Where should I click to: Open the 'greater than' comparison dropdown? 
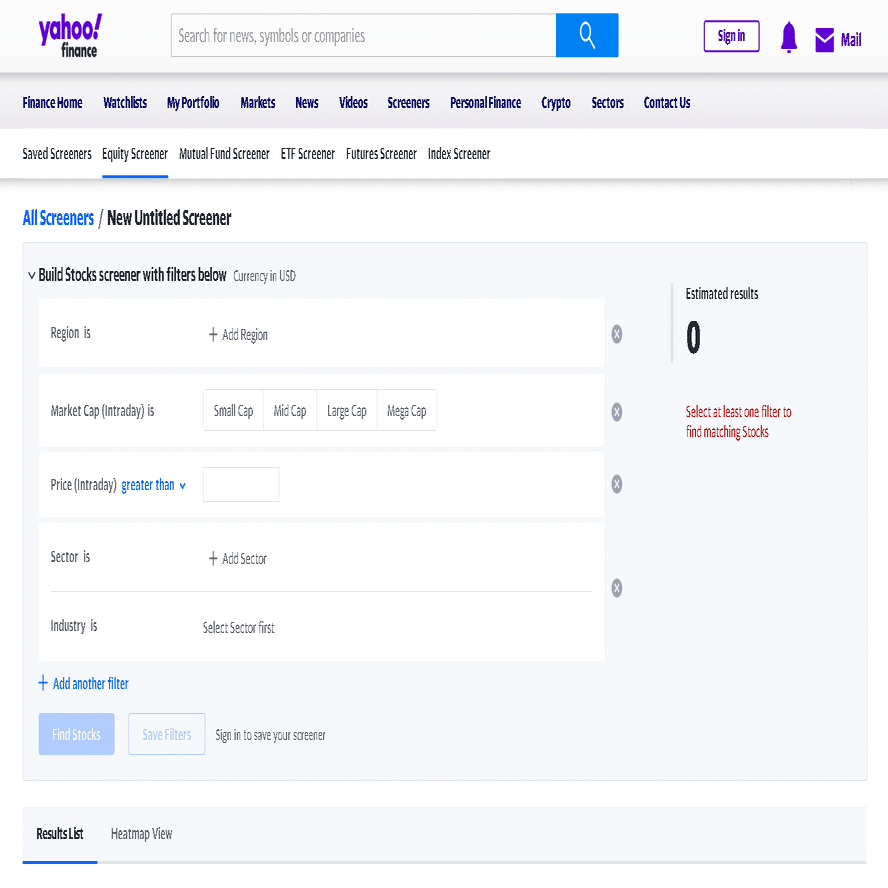click(x=153, y=485)
